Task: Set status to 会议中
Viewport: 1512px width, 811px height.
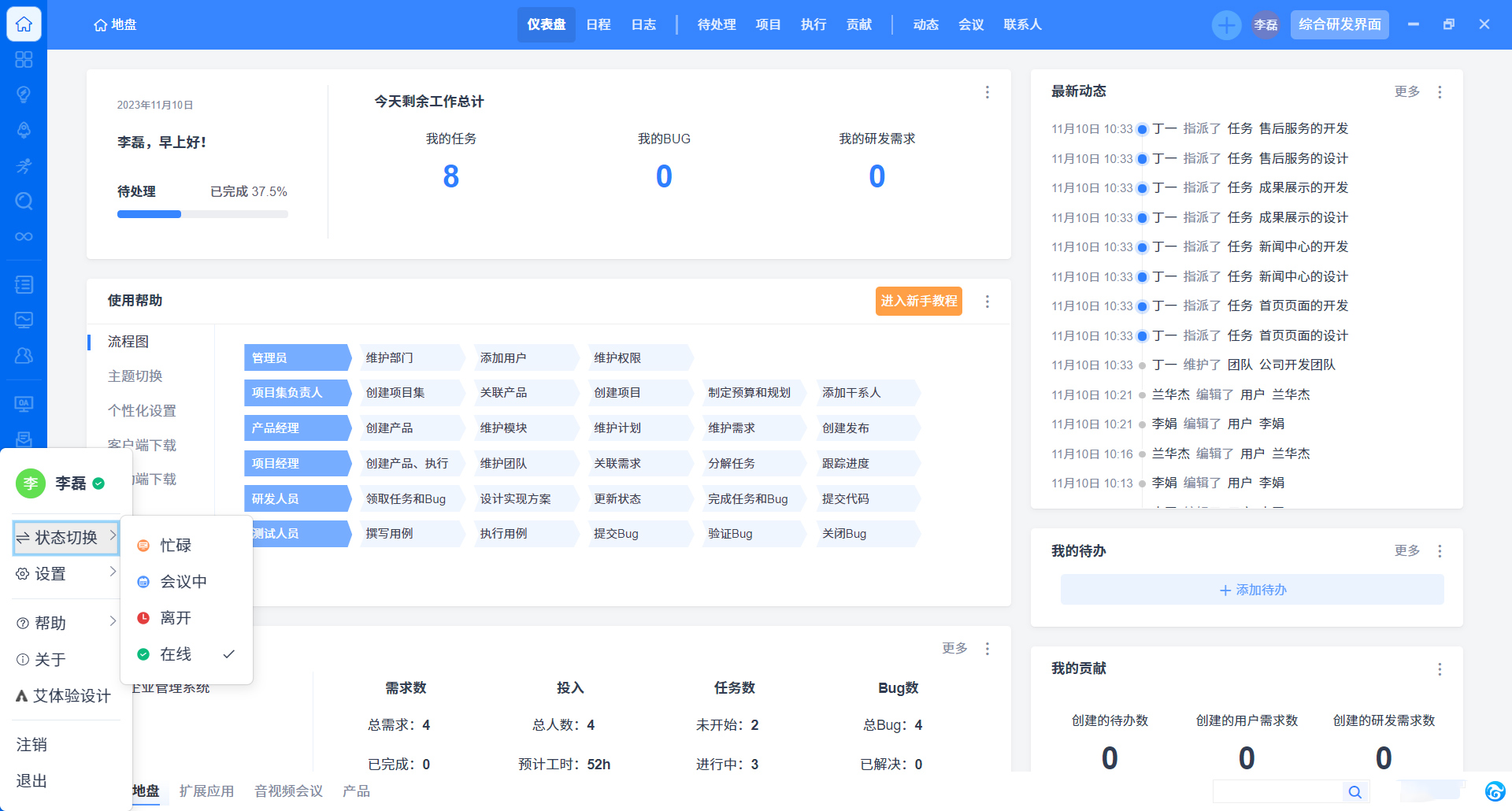Action: (183, 582)
